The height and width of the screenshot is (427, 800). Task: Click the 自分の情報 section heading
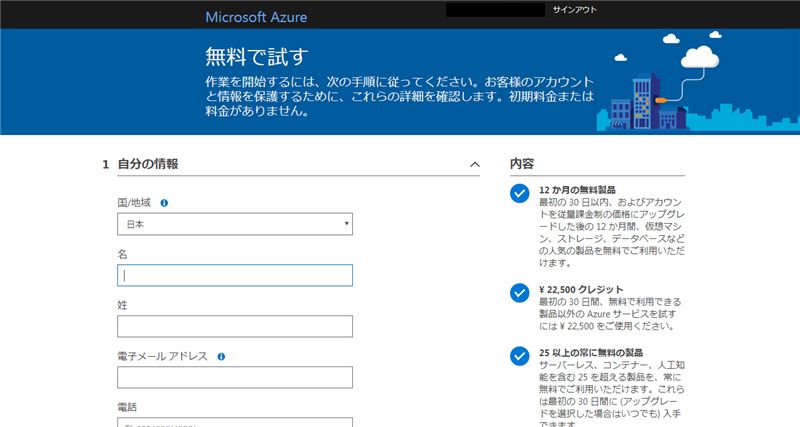(148, 164)
